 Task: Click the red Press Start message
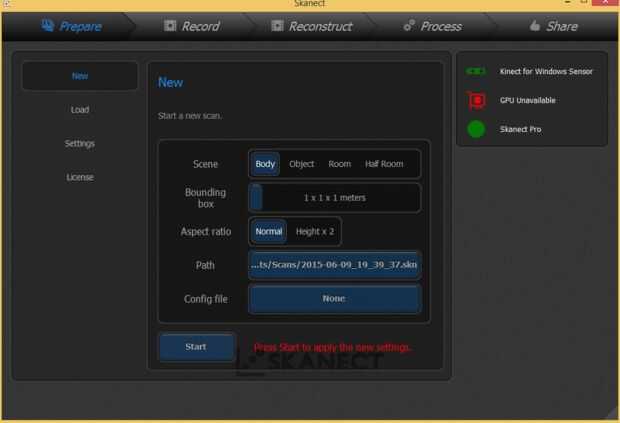332,347
